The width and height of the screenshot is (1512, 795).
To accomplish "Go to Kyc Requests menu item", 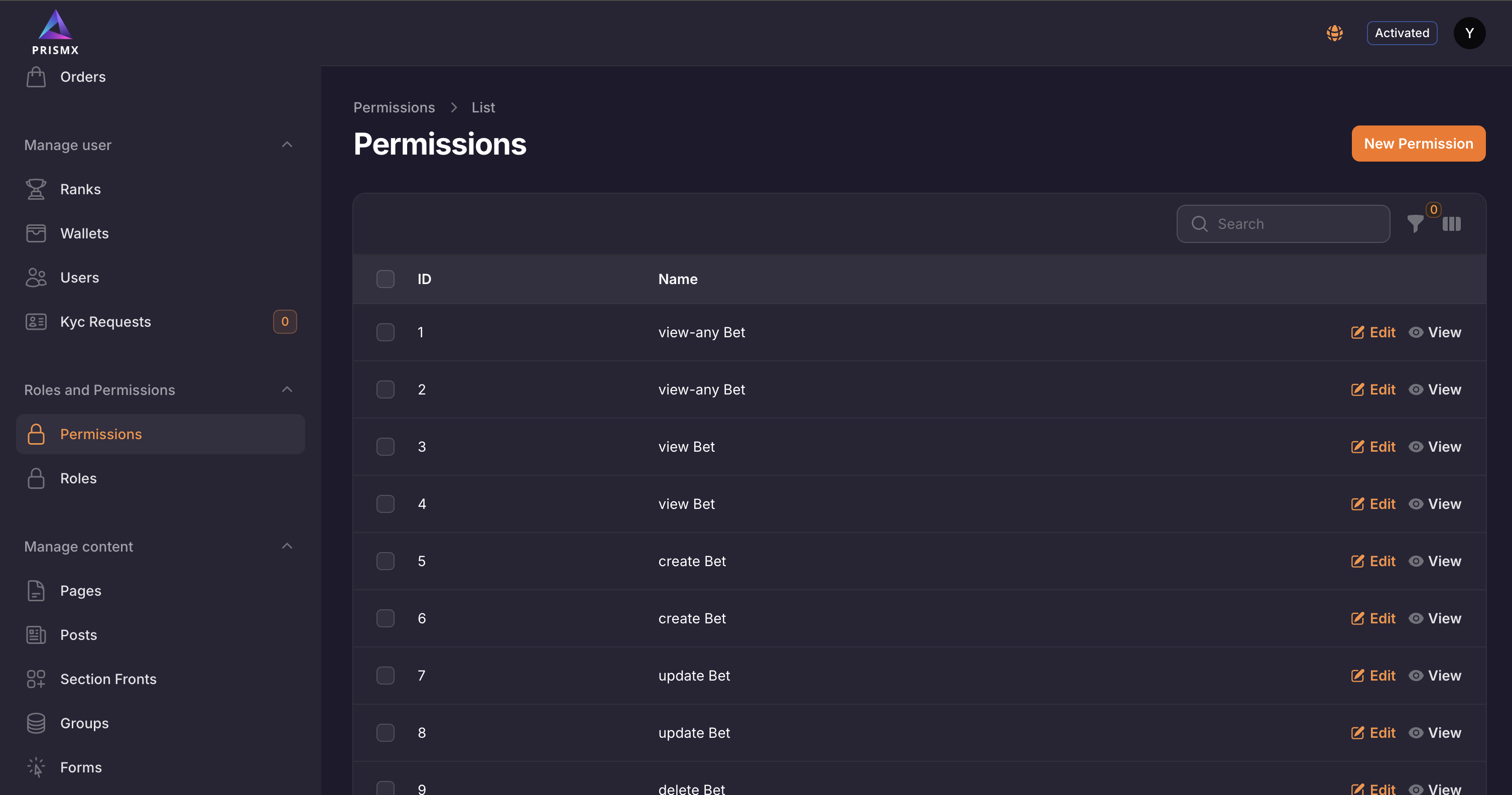I will pyautogui.click(x=105, y=322).
